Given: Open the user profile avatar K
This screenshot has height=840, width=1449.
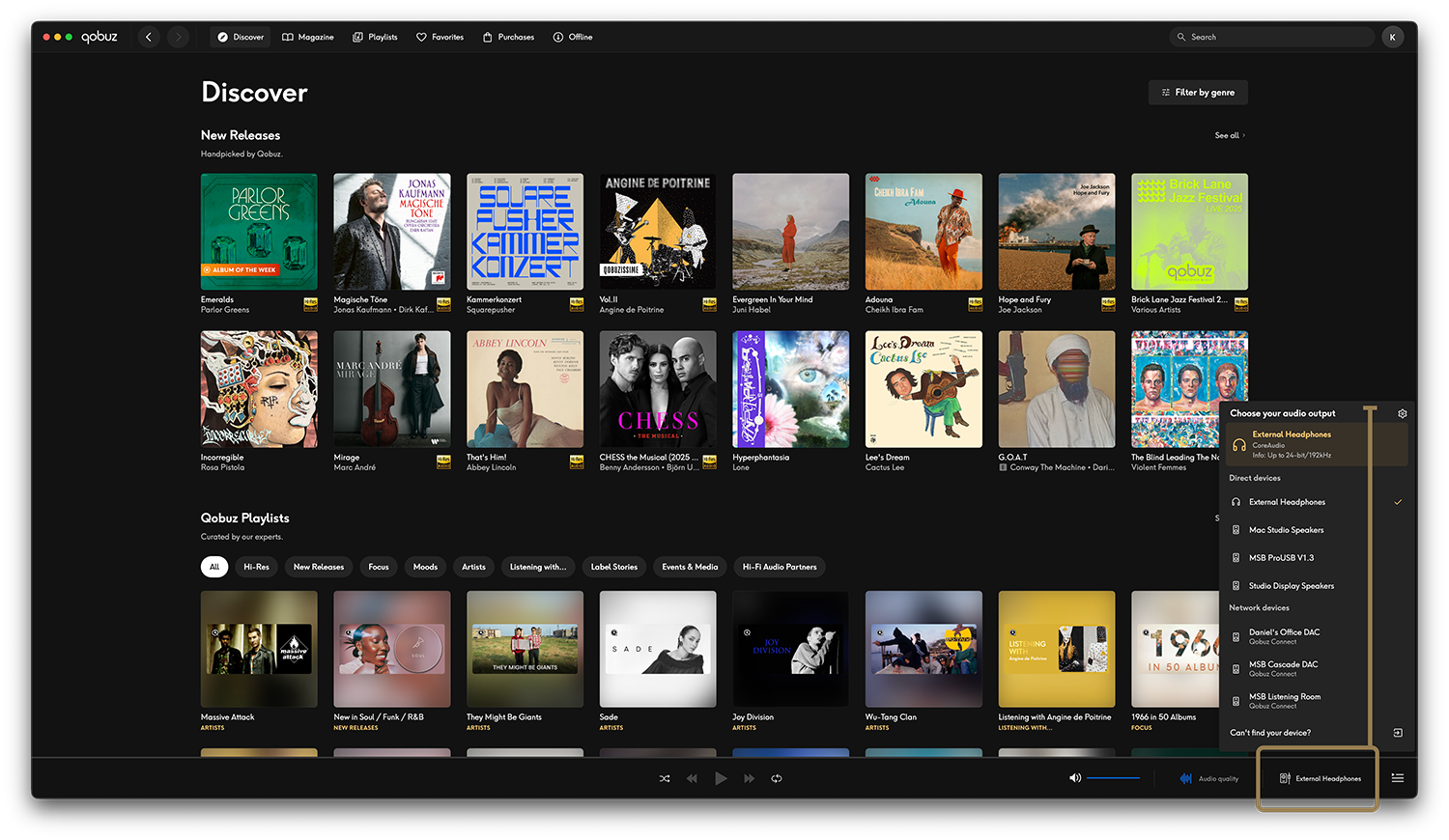Looking at the screenshot, I should 1392,37.
